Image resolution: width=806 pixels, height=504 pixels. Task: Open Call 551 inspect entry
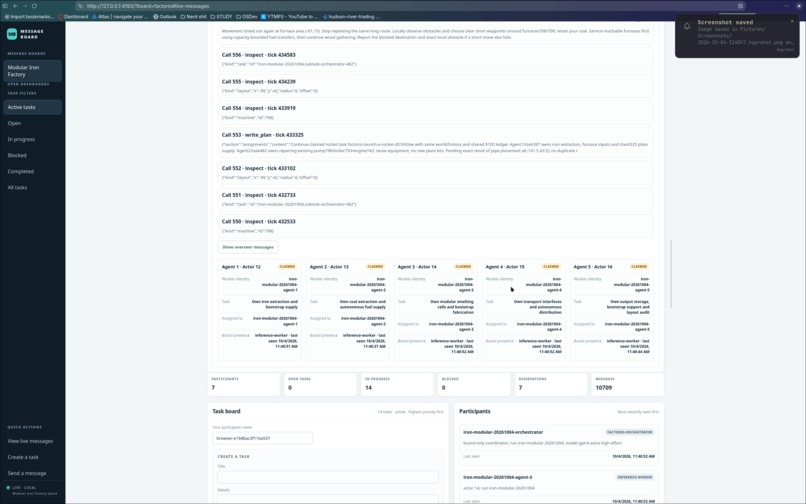pyautogui.click(x=435, y=199)
